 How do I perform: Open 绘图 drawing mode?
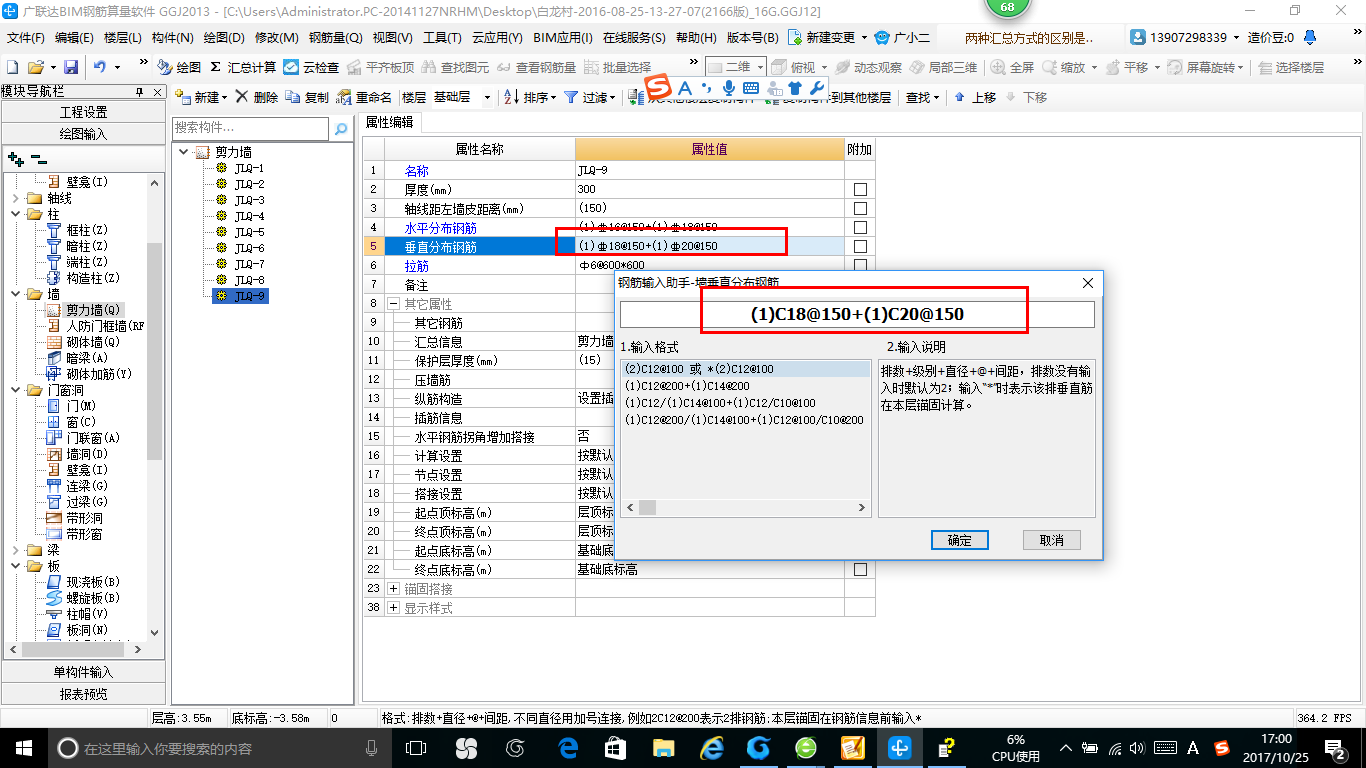pyautogui.click(x=179, y=68)
